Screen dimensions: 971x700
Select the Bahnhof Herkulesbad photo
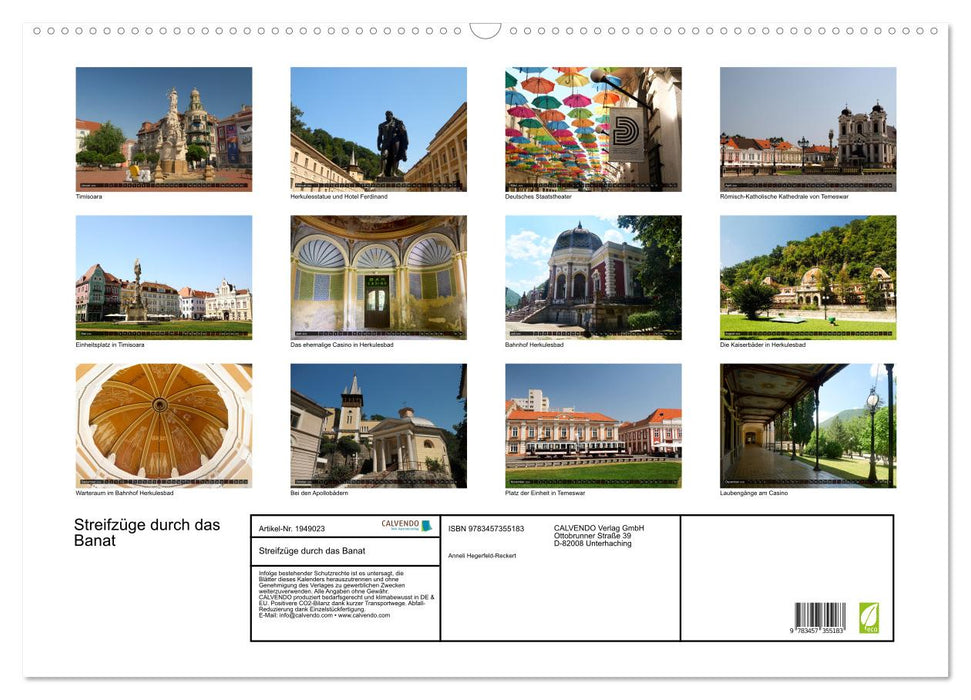tap(593, 277)
